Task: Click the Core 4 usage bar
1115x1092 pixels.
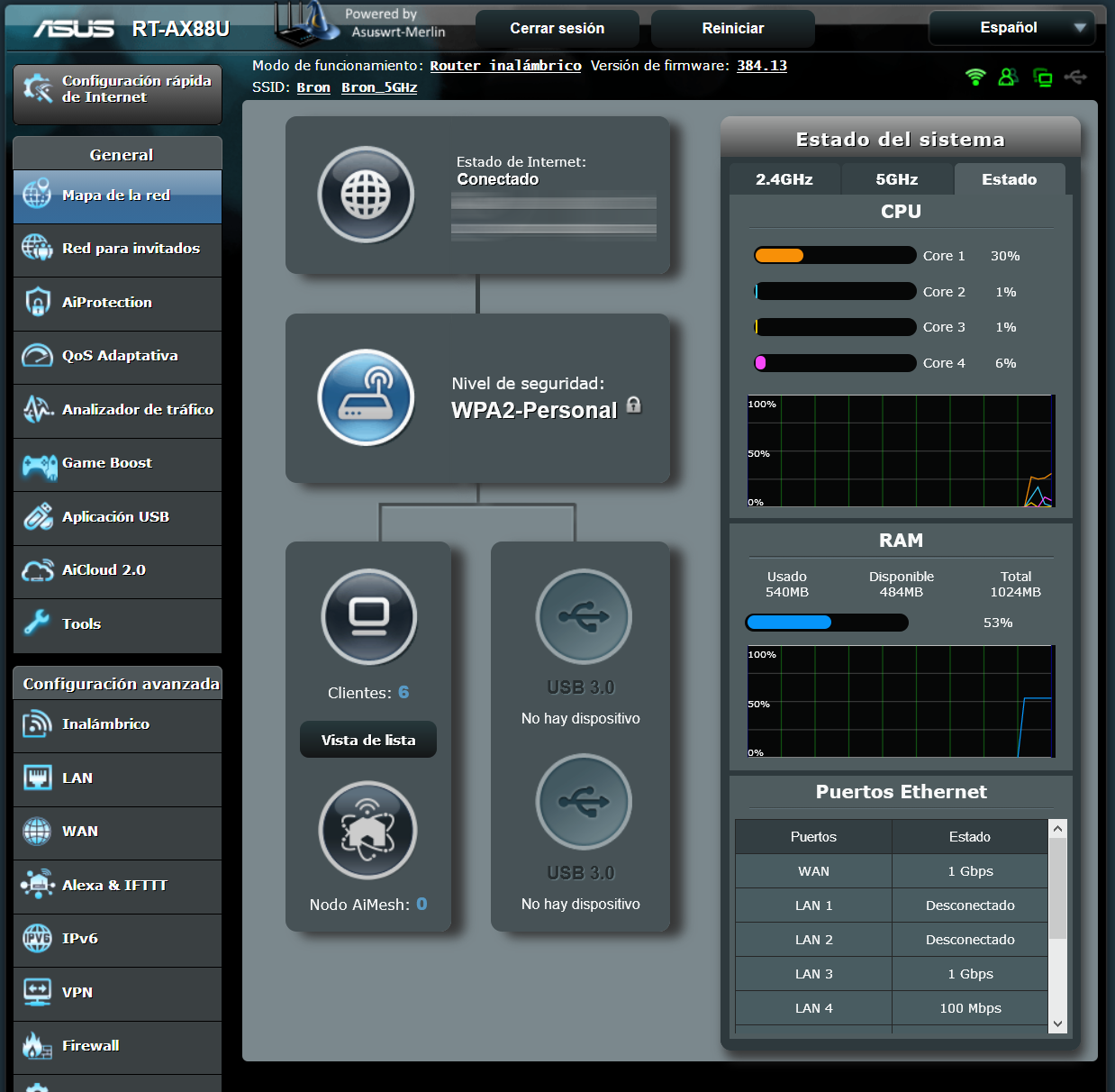Action: click(x=835, y=363)
